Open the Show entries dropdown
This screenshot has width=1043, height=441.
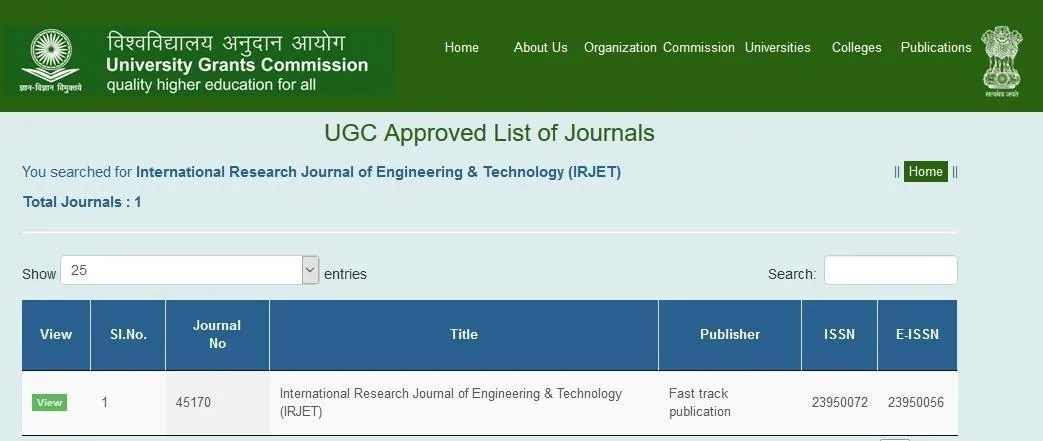(190, 270)
